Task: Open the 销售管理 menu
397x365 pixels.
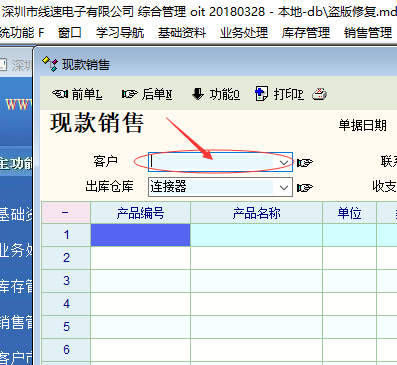Action: tap(368, 33)
